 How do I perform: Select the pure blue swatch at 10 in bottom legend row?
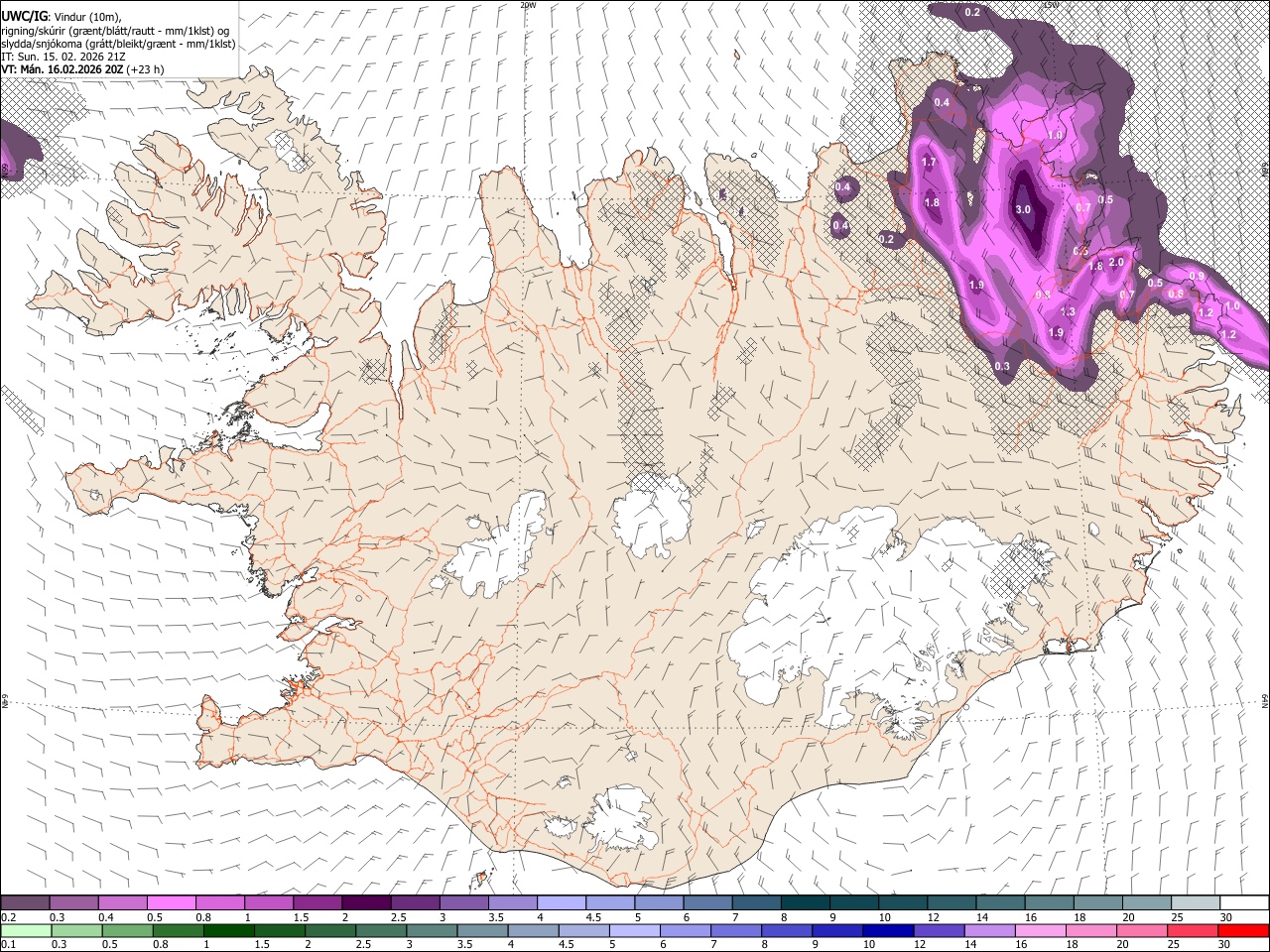click(x=887, y=930)
